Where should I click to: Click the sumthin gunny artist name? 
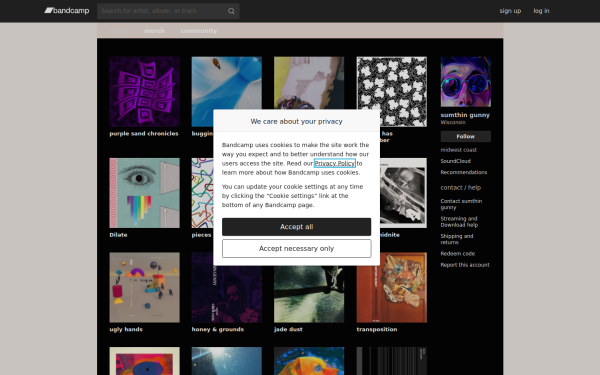(465, 115)
